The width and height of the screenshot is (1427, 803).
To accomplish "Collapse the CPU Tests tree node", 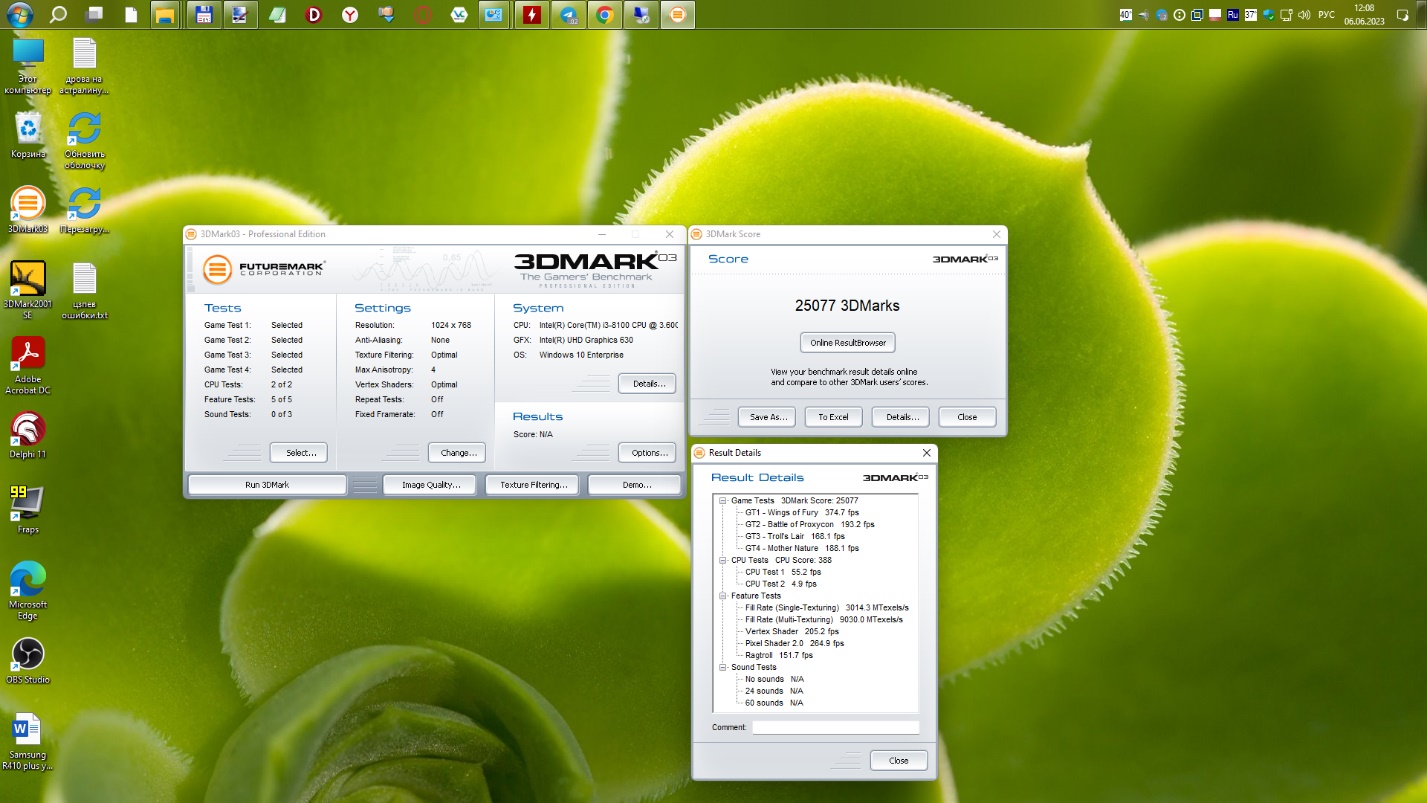I will (x=723, y=560).
